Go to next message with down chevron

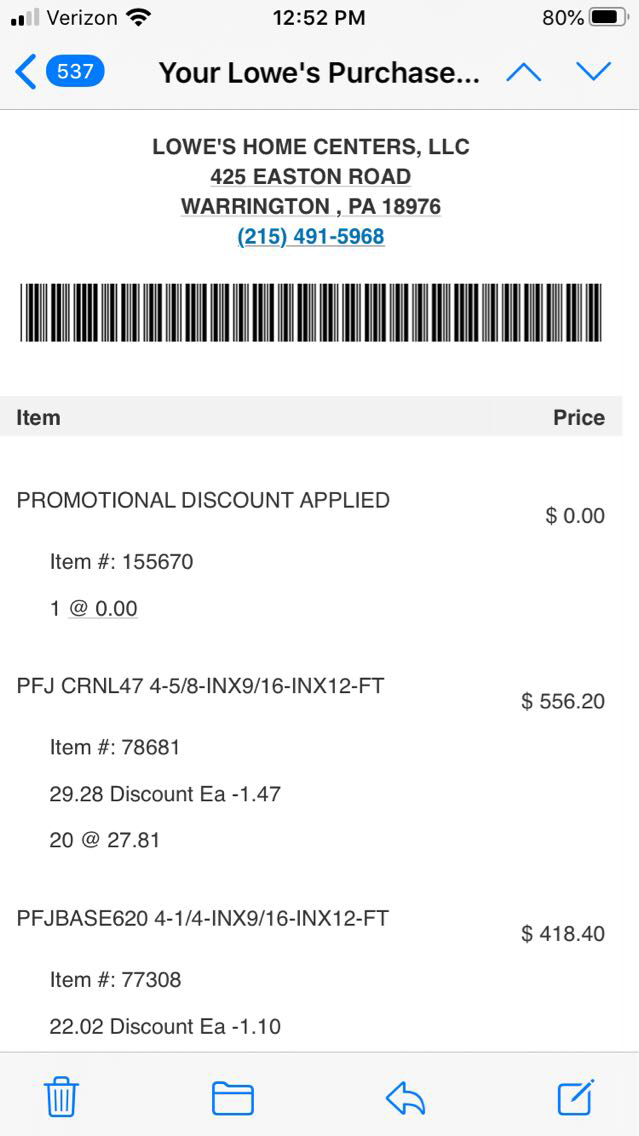tap(593, 72)
